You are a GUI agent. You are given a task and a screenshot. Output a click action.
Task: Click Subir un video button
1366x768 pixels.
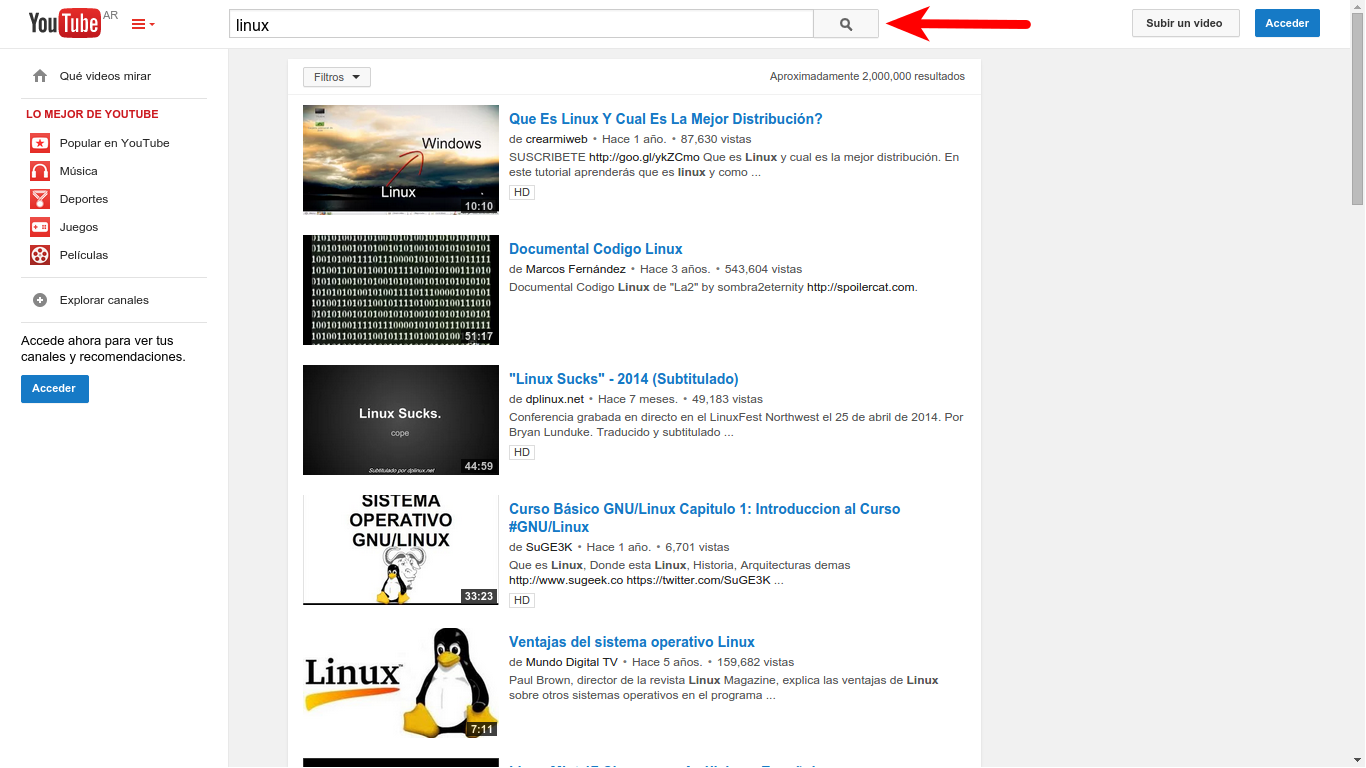coord(1185,23)
